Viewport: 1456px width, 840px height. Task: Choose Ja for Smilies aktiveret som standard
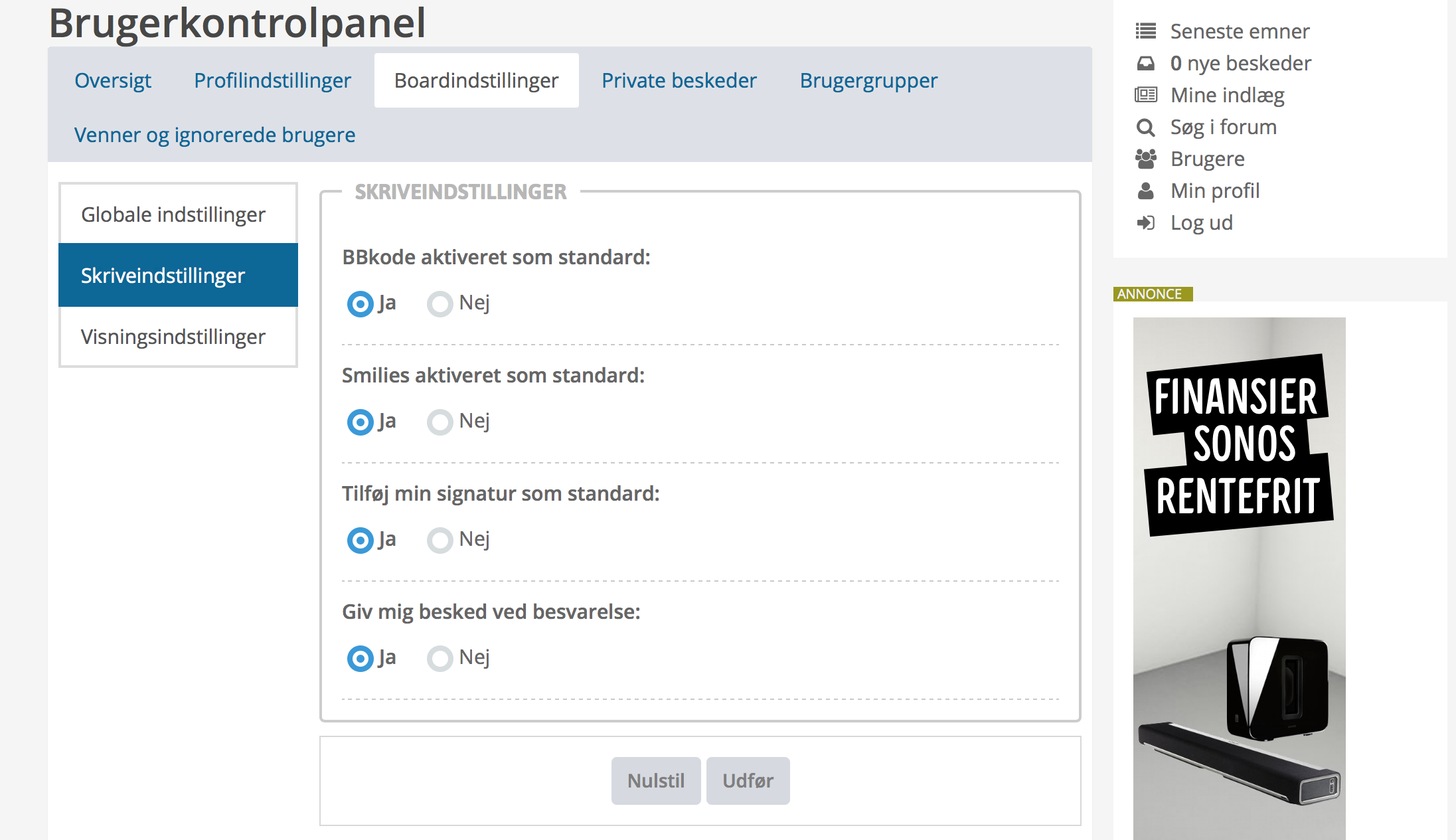[360, 422]
